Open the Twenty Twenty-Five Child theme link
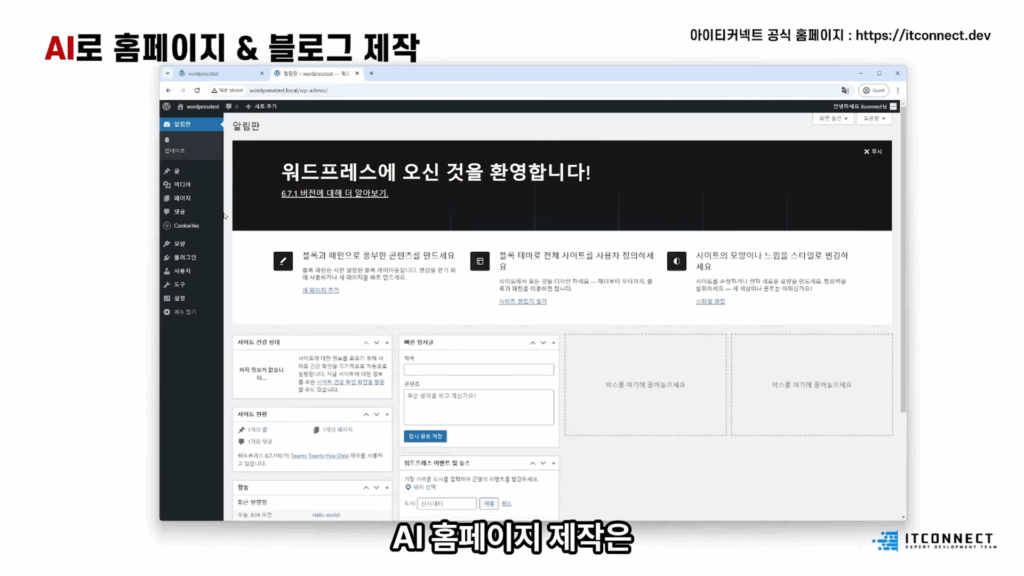 [319, 456]
